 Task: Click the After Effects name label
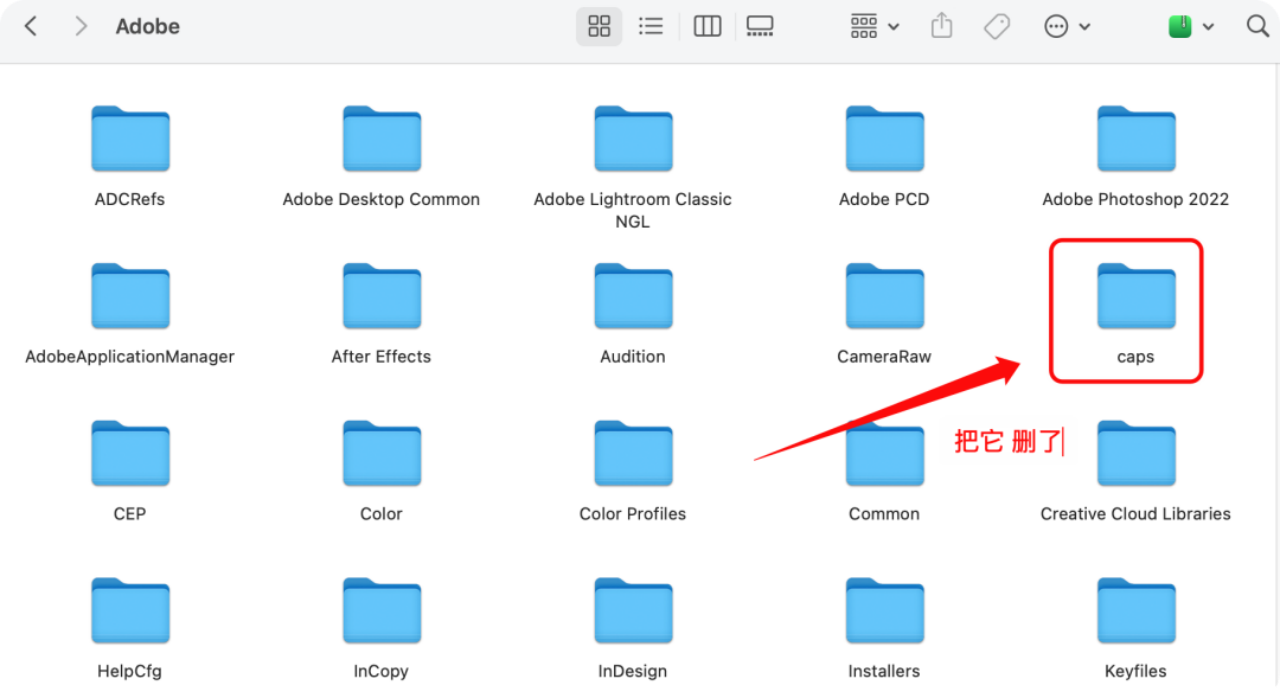(381, 356)
